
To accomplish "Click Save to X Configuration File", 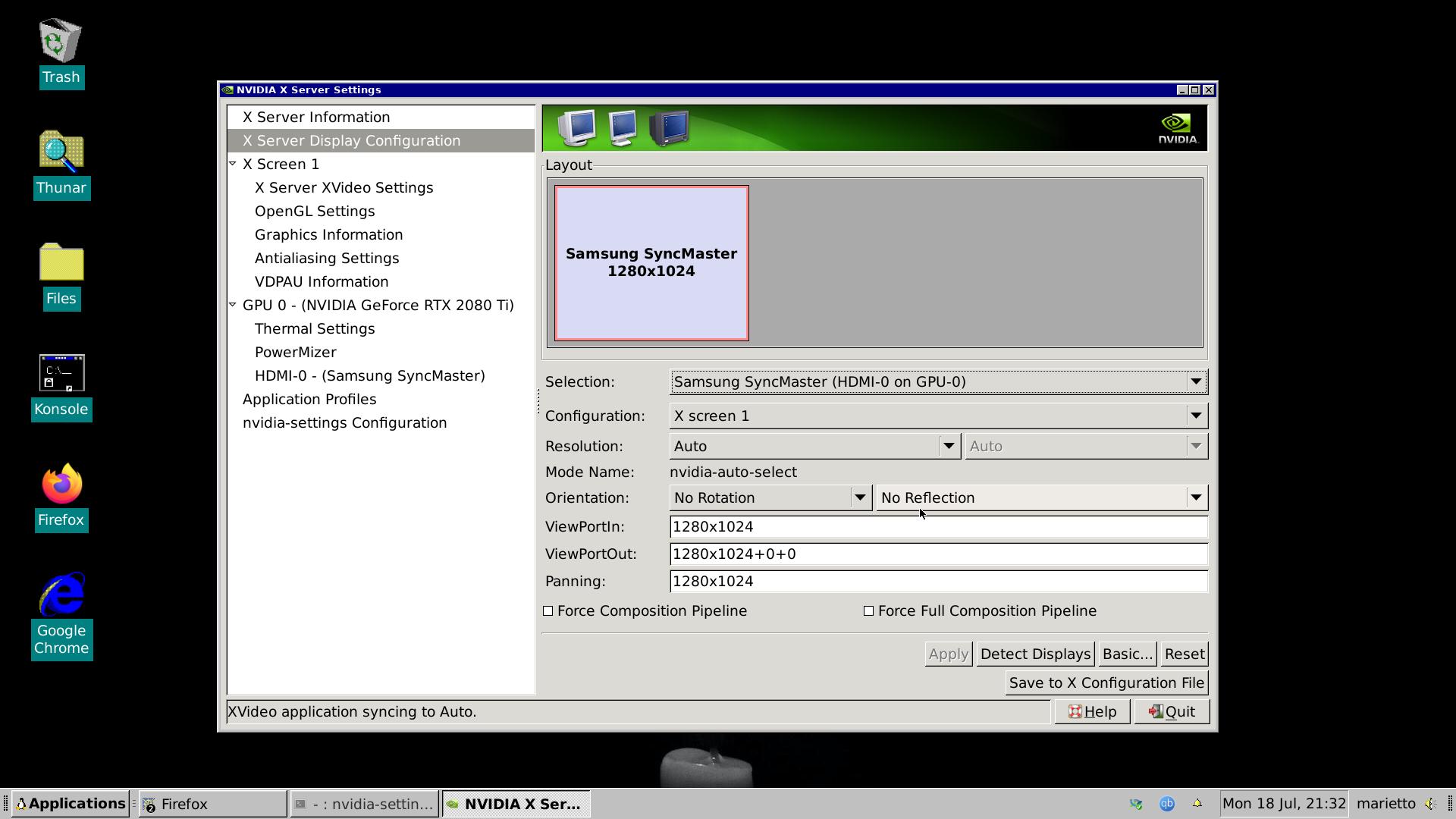I will click(x=1106, y=683).
